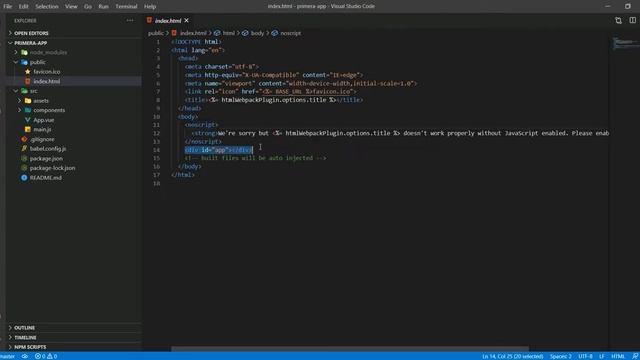Click line number 18 in gutter

157,183
